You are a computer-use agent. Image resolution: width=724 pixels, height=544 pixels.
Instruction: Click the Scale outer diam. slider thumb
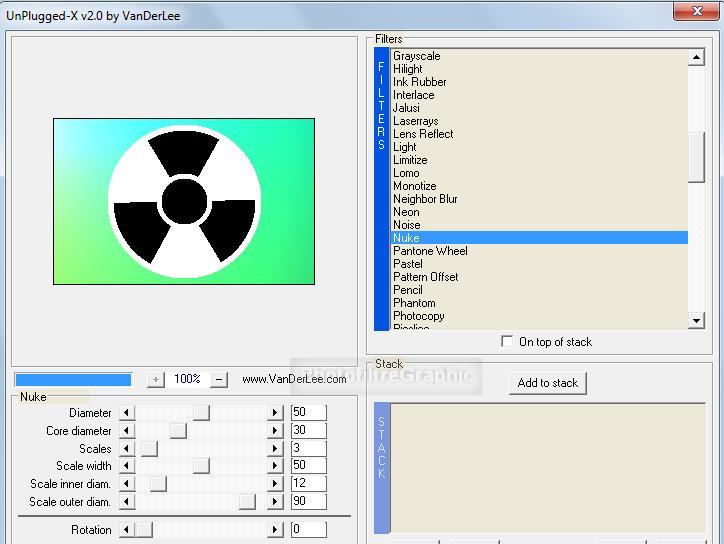(247, 502)
